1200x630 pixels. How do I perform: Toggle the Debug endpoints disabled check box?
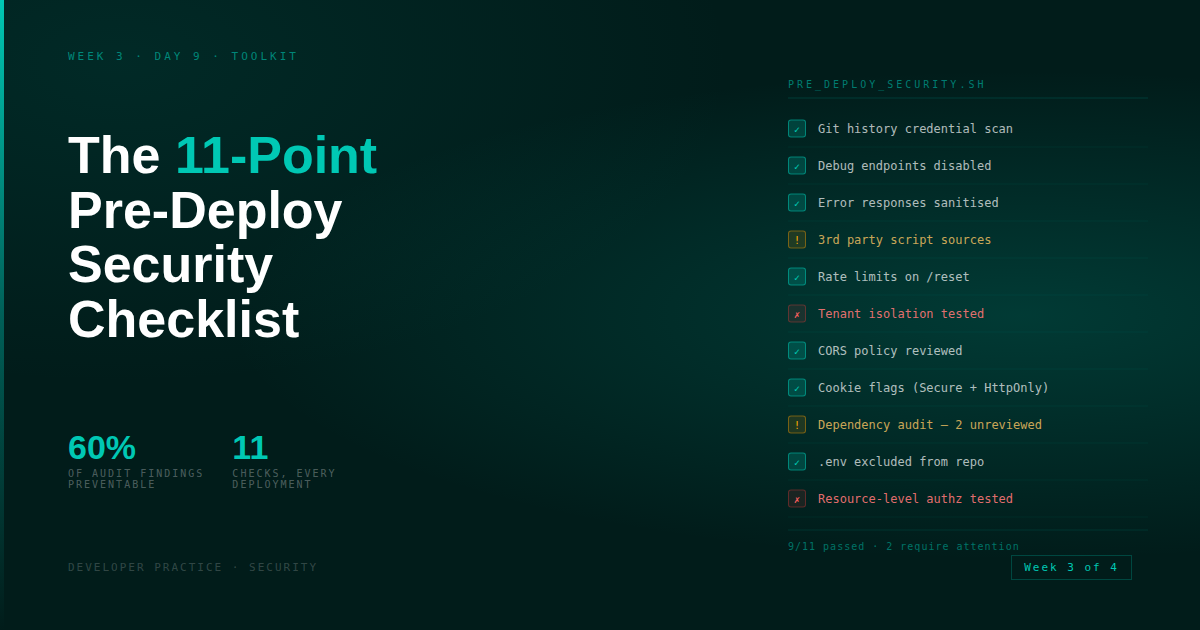797,166
